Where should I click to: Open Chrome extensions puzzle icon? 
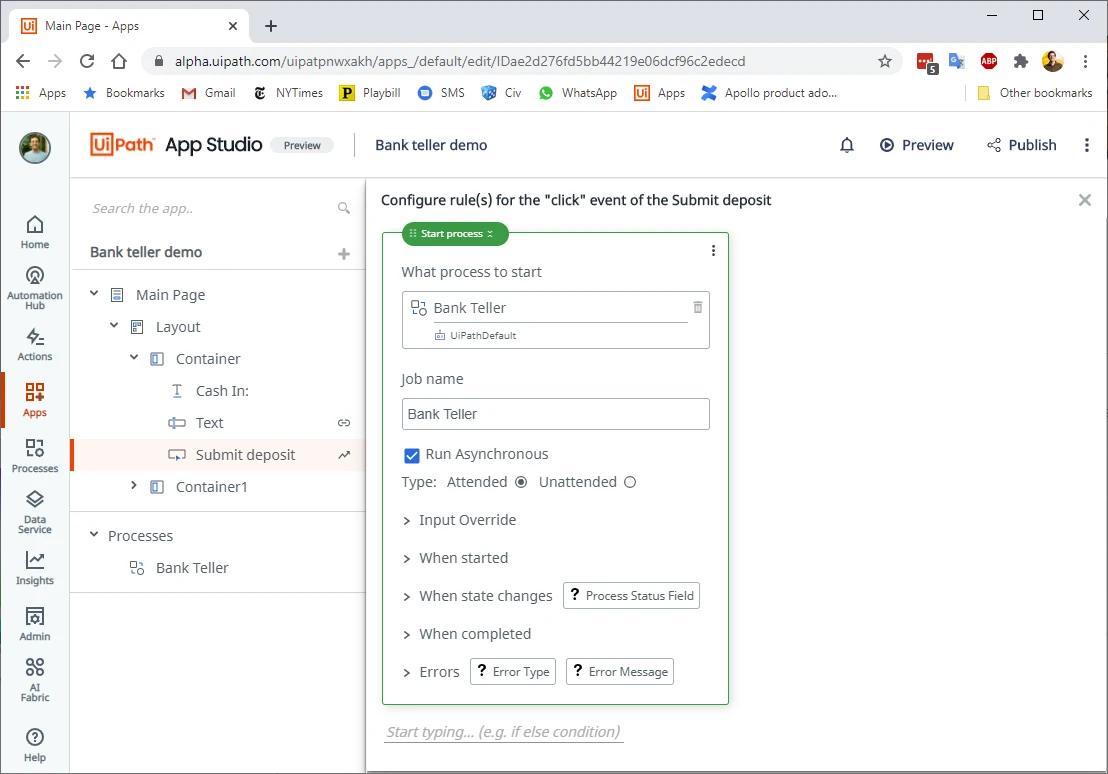click(x=1020, y=61)
